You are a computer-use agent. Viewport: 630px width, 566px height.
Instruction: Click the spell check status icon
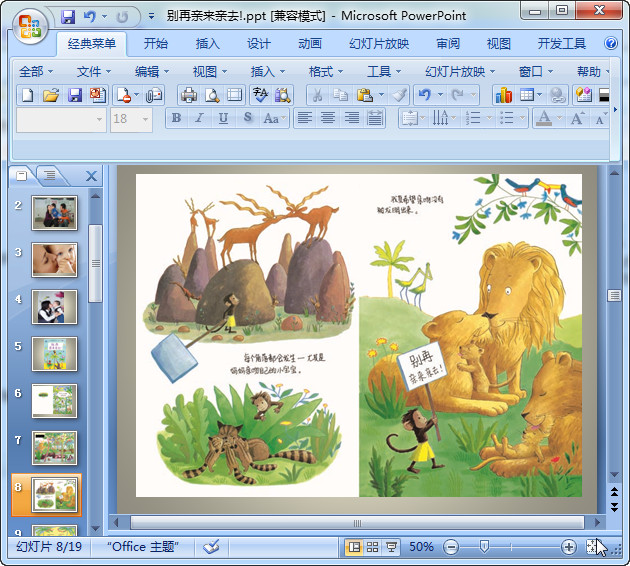click(211, 547)
